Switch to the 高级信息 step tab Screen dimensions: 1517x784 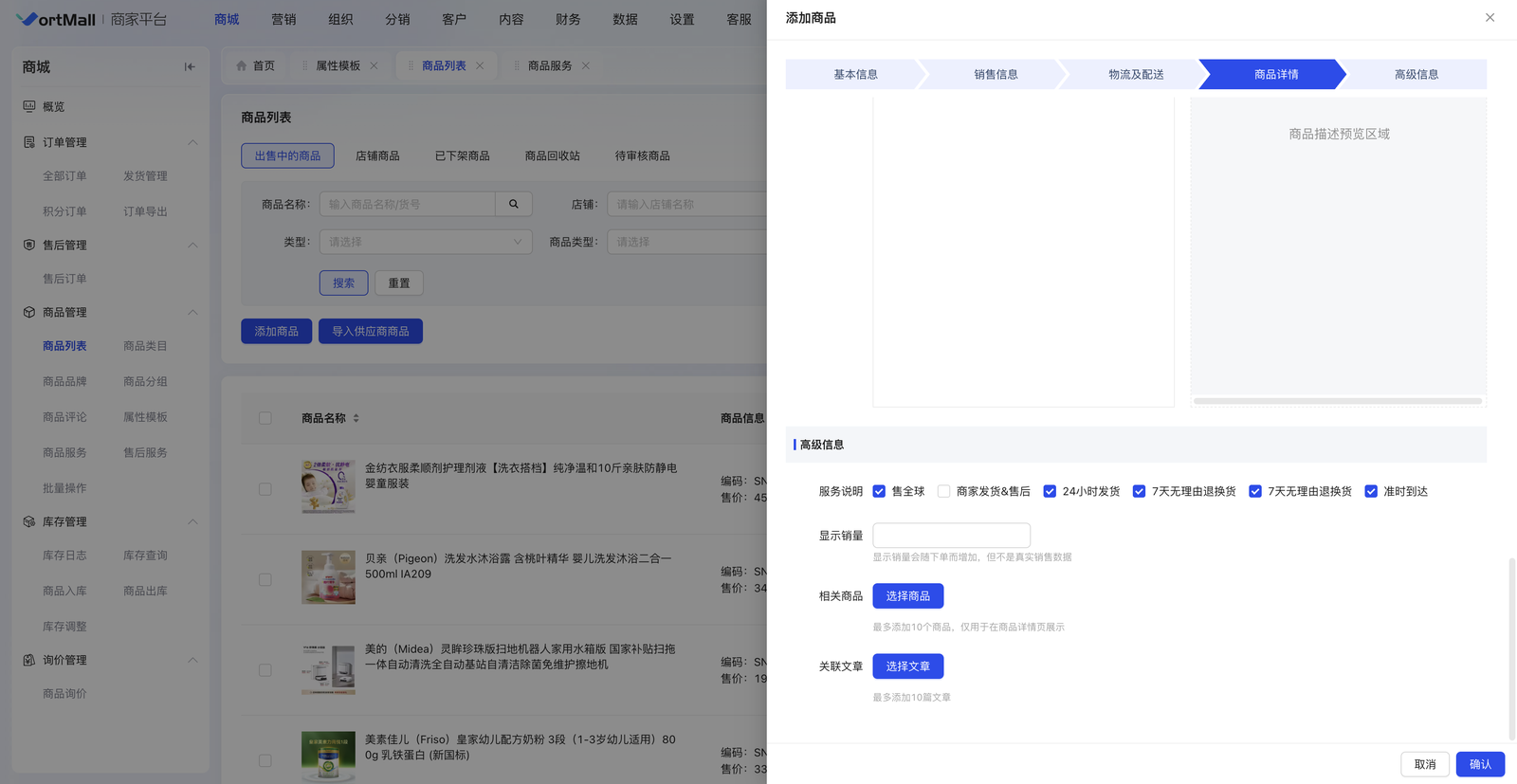pyautogui.click(x=1416, y=74)
